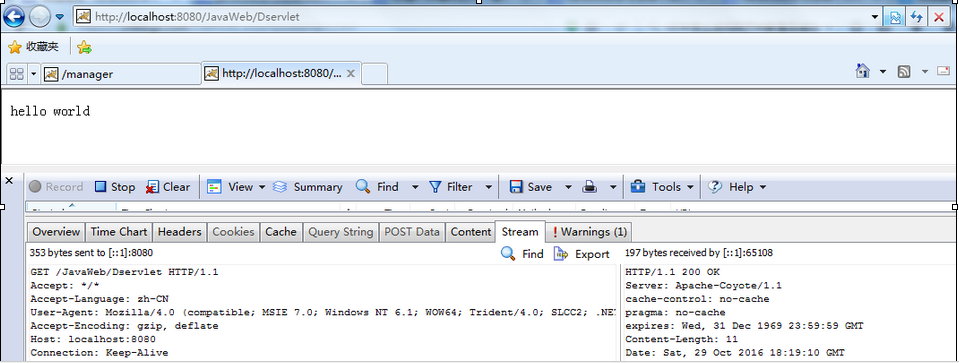Expand the Home button dropdown arrow
The image size is (959, 363).
[x=883, y=72]
